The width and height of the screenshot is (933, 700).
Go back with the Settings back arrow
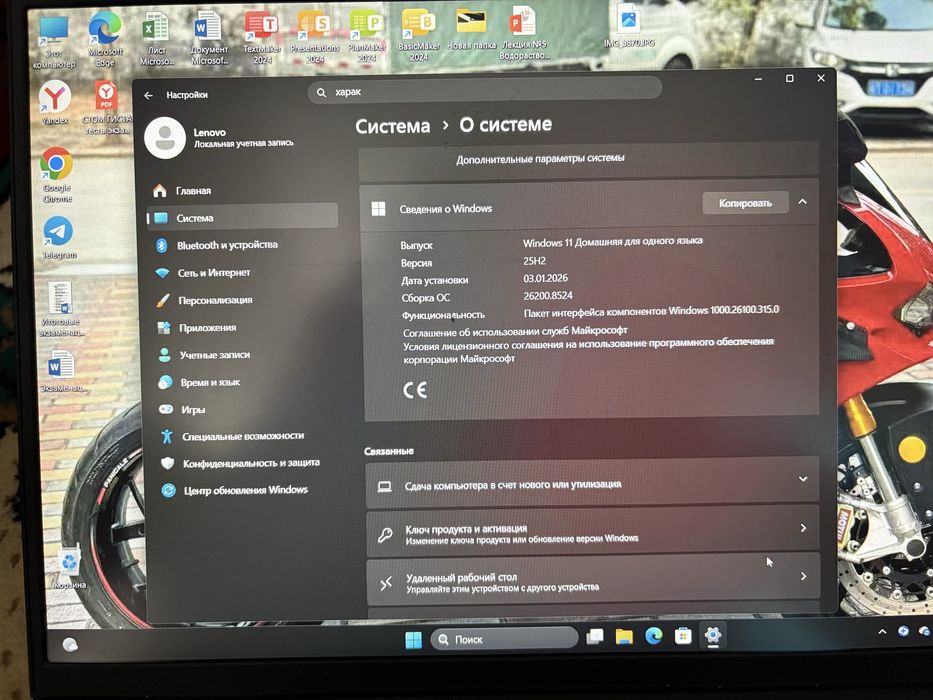pos(149,95)
